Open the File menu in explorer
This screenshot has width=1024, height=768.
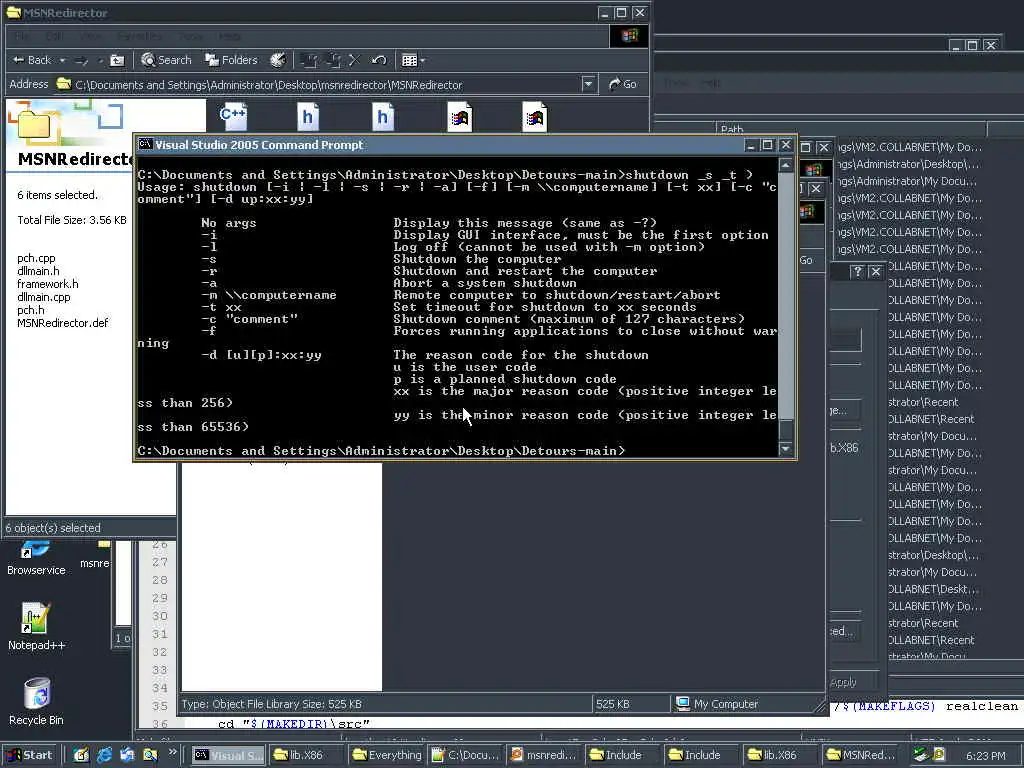[x=22, y=36]
